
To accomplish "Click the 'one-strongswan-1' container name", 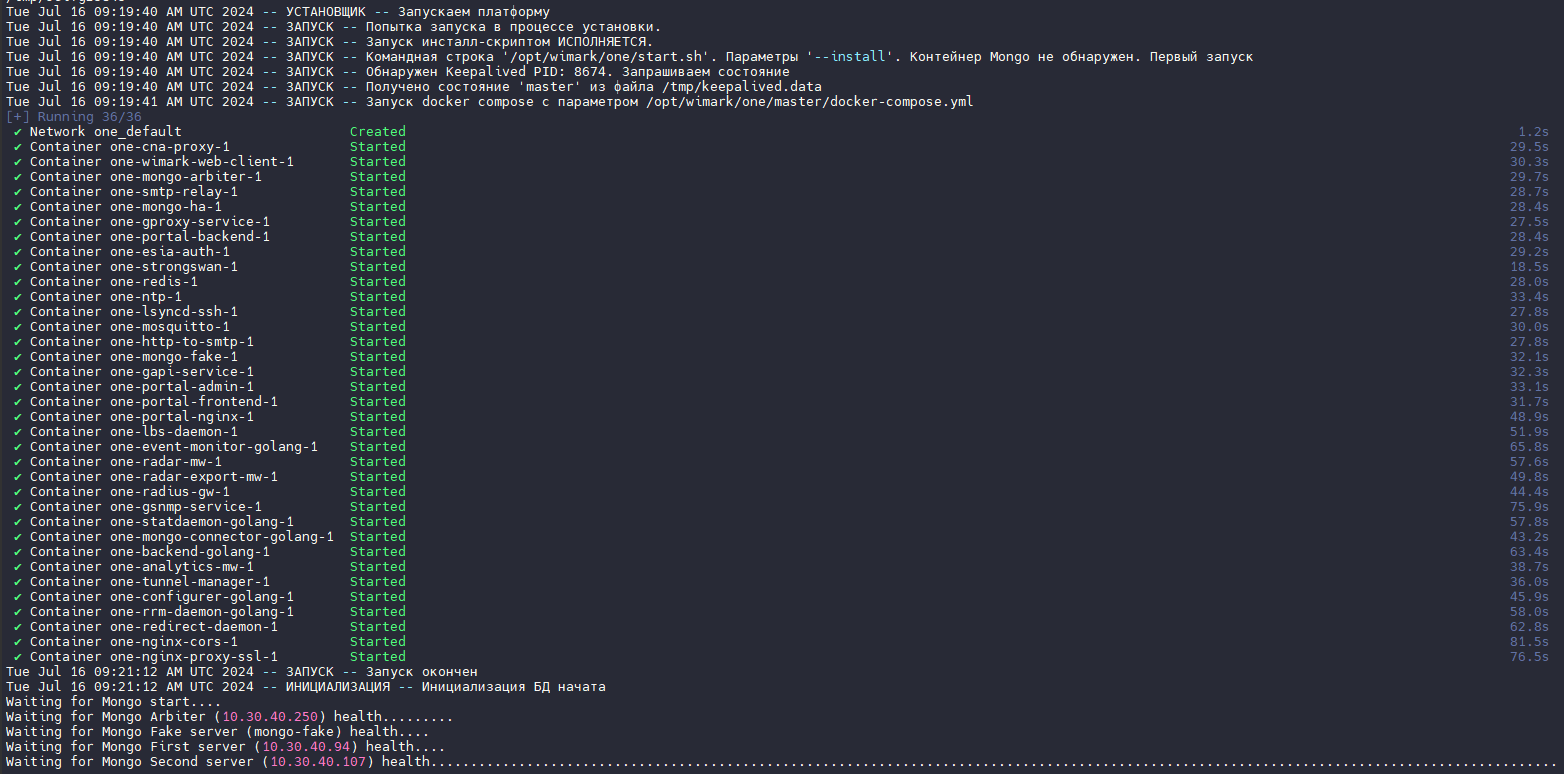I will point(174,267).
